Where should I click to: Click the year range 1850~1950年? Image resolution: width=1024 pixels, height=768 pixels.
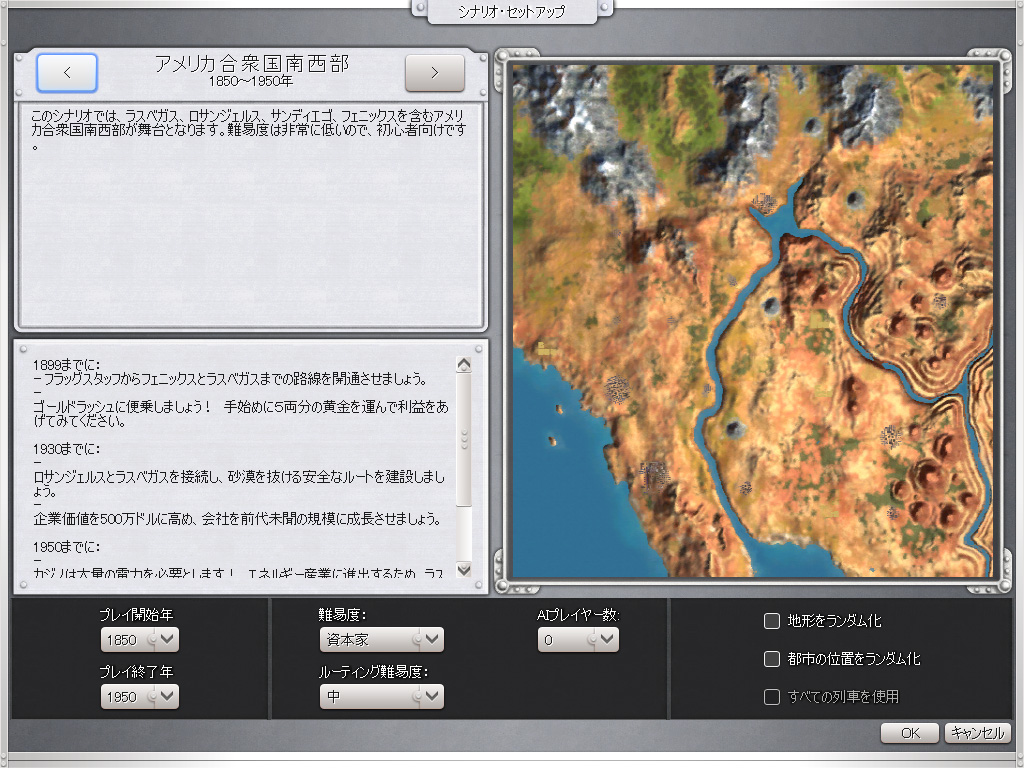pyautogui.click(x=251, y=82)
